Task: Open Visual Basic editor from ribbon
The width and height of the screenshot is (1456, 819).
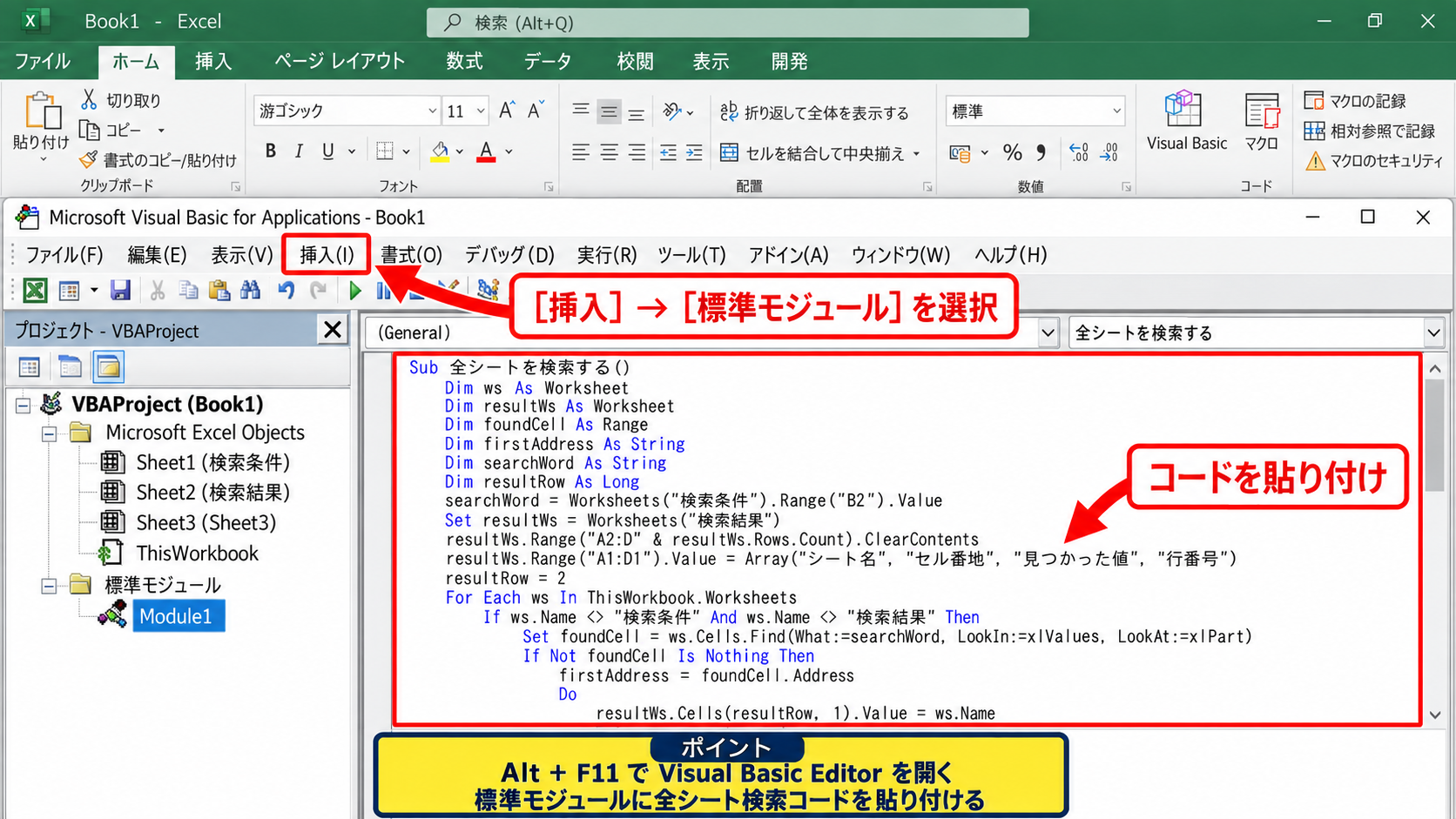Action: (1186, 121)
